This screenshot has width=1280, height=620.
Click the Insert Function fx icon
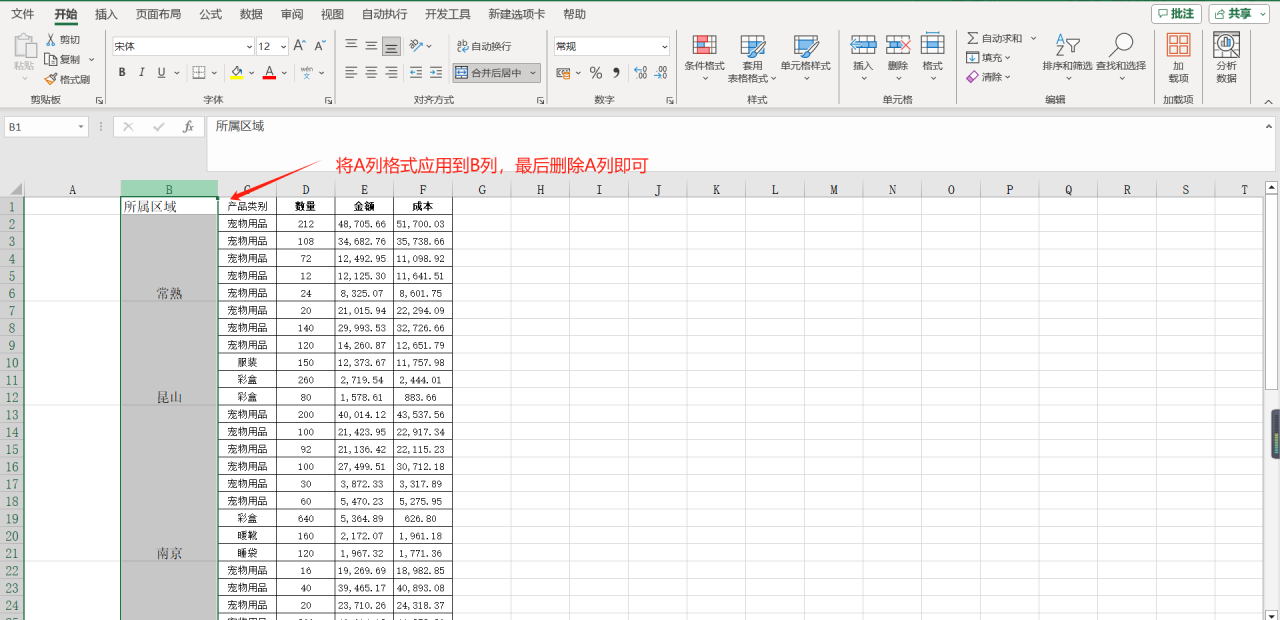pyautogui.click(x=188, y=127)
